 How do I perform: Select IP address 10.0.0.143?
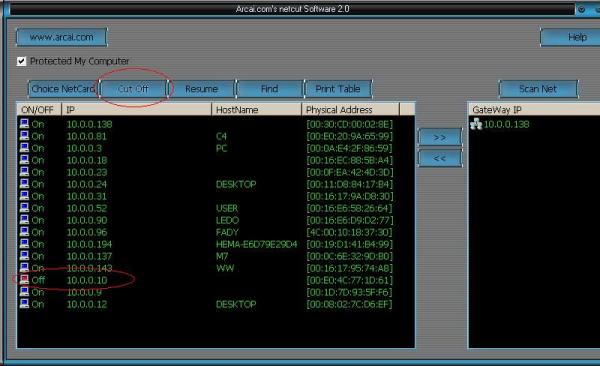(90, 268)
